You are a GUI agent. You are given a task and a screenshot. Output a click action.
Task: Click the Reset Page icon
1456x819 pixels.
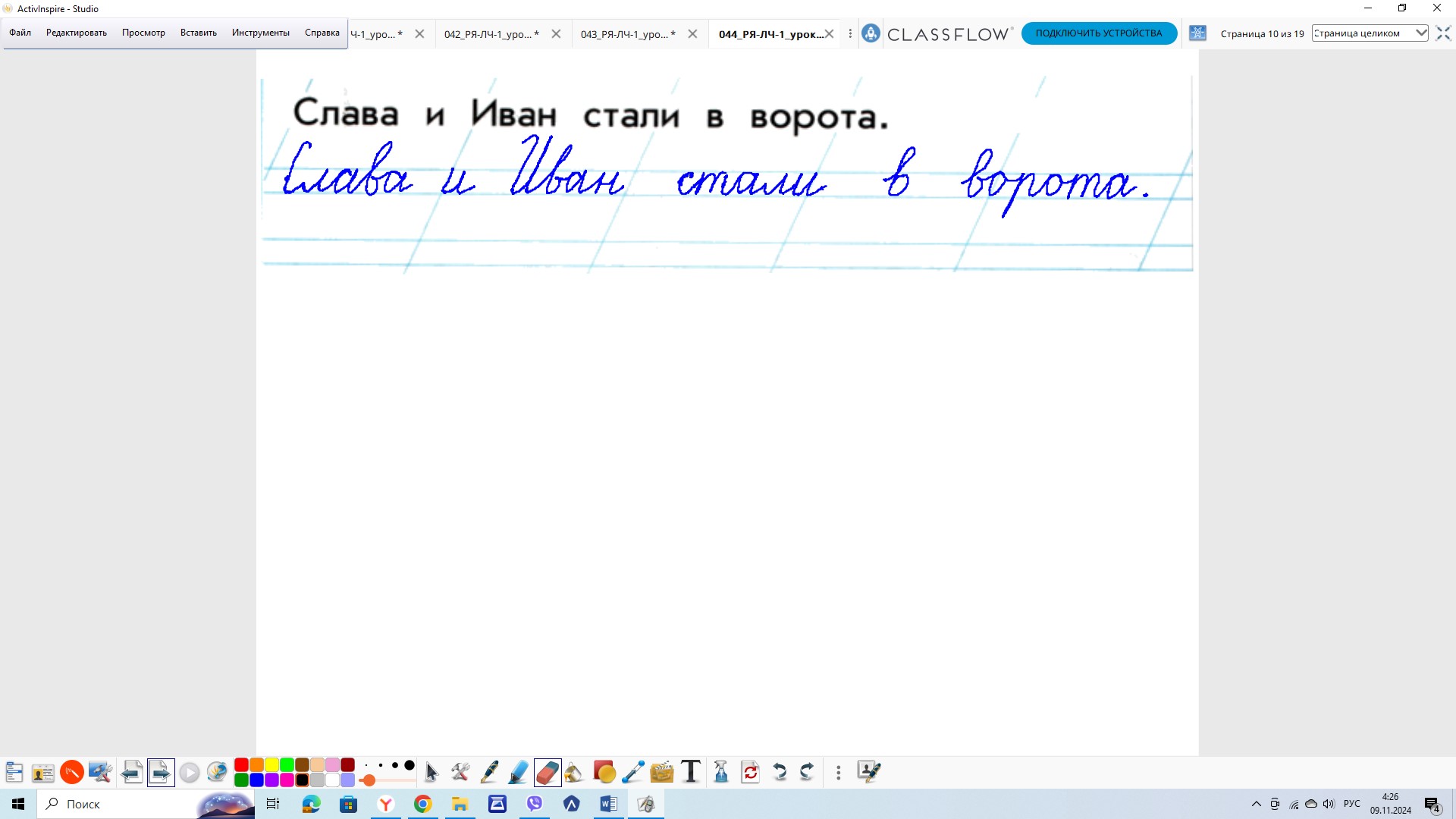pos(751,773)
